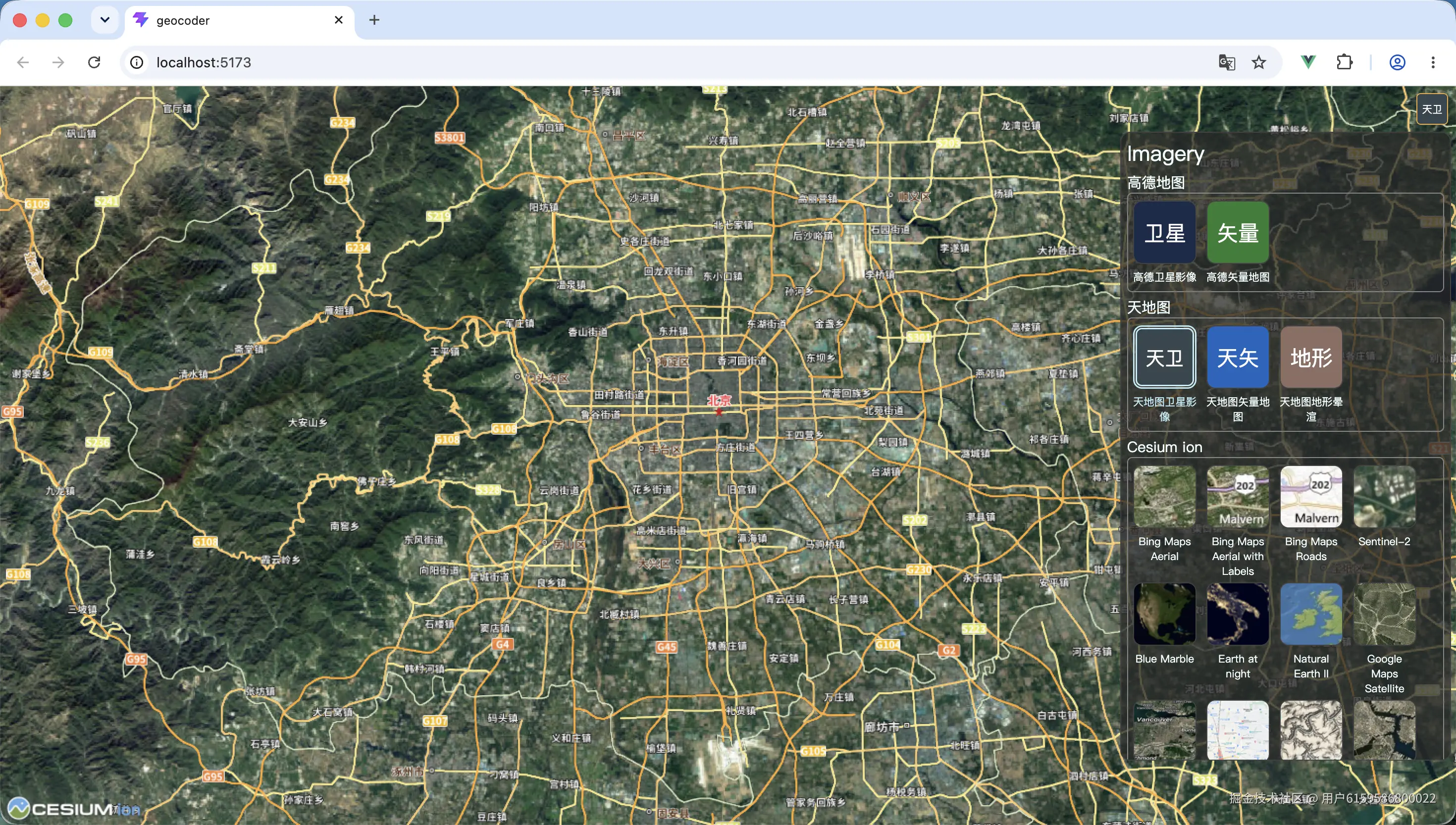Choose Bing Maps Aerial with Labels

point(1238,497)
